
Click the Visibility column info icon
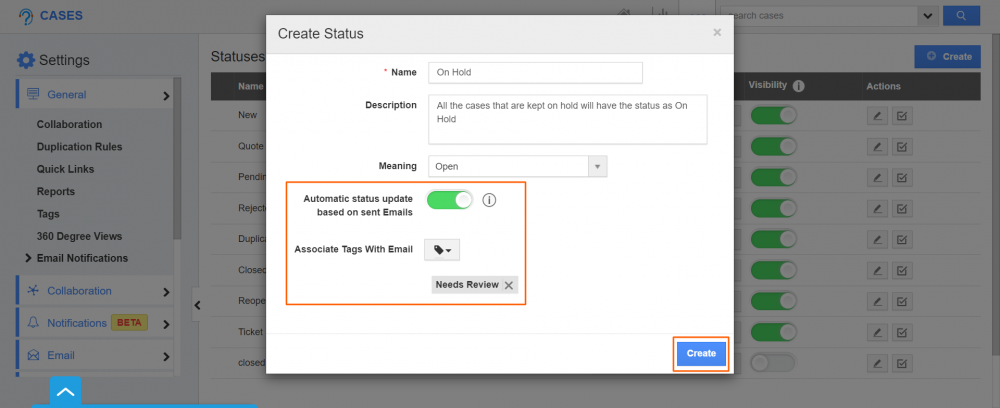click(x=800, y=86)
